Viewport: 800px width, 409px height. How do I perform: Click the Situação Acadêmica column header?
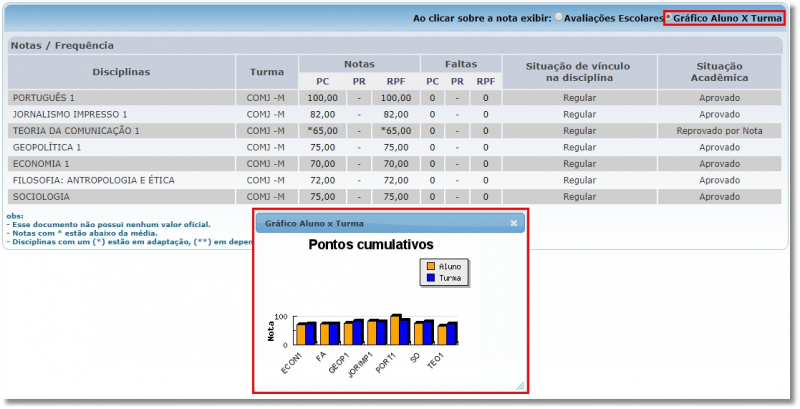(719, 72)
